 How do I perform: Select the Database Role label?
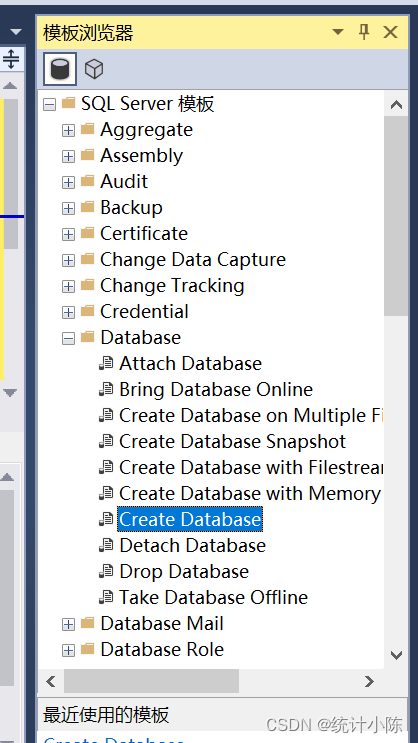(162, 650)
